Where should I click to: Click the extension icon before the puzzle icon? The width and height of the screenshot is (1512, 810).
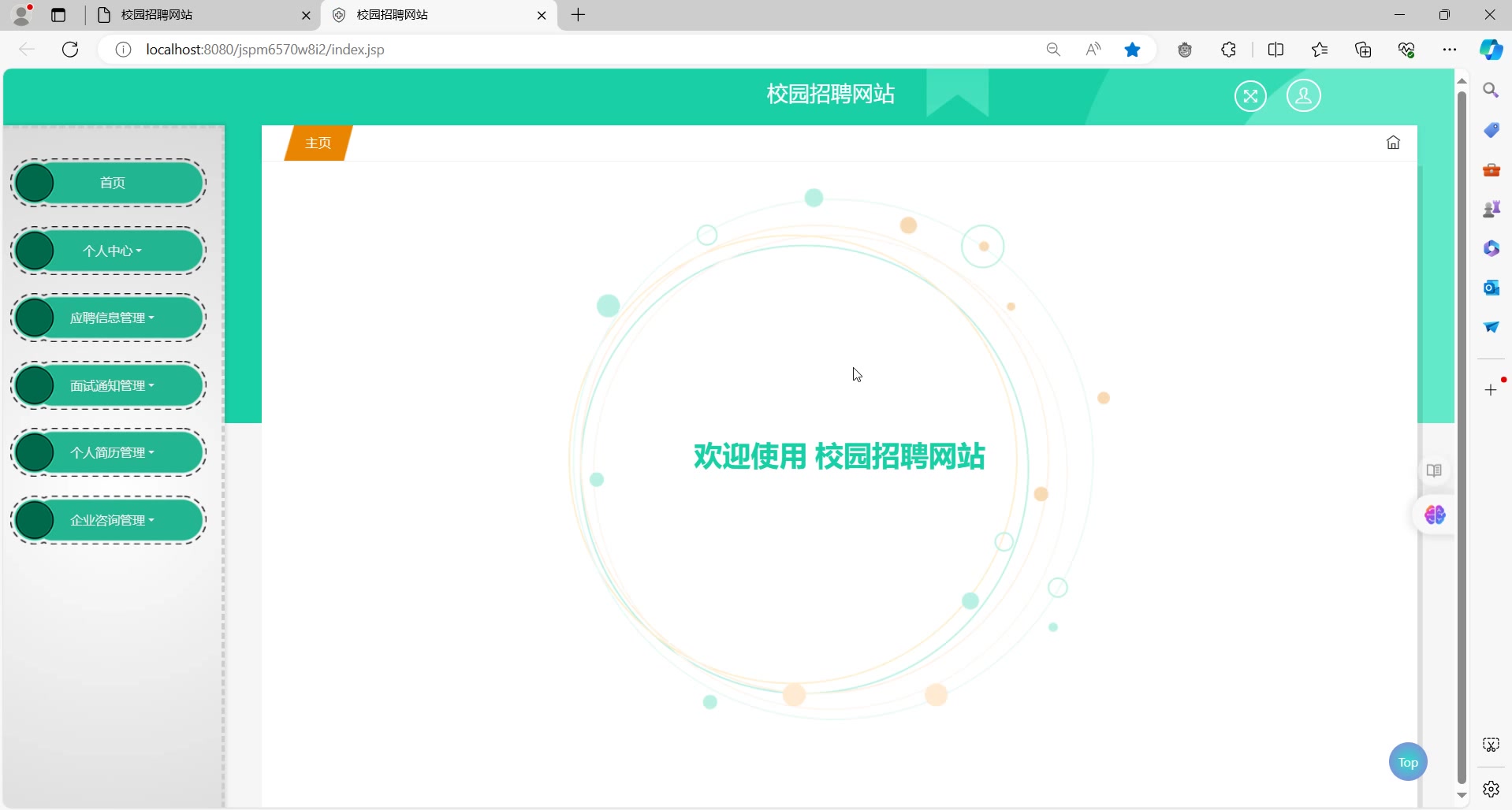coord(1185,50)
